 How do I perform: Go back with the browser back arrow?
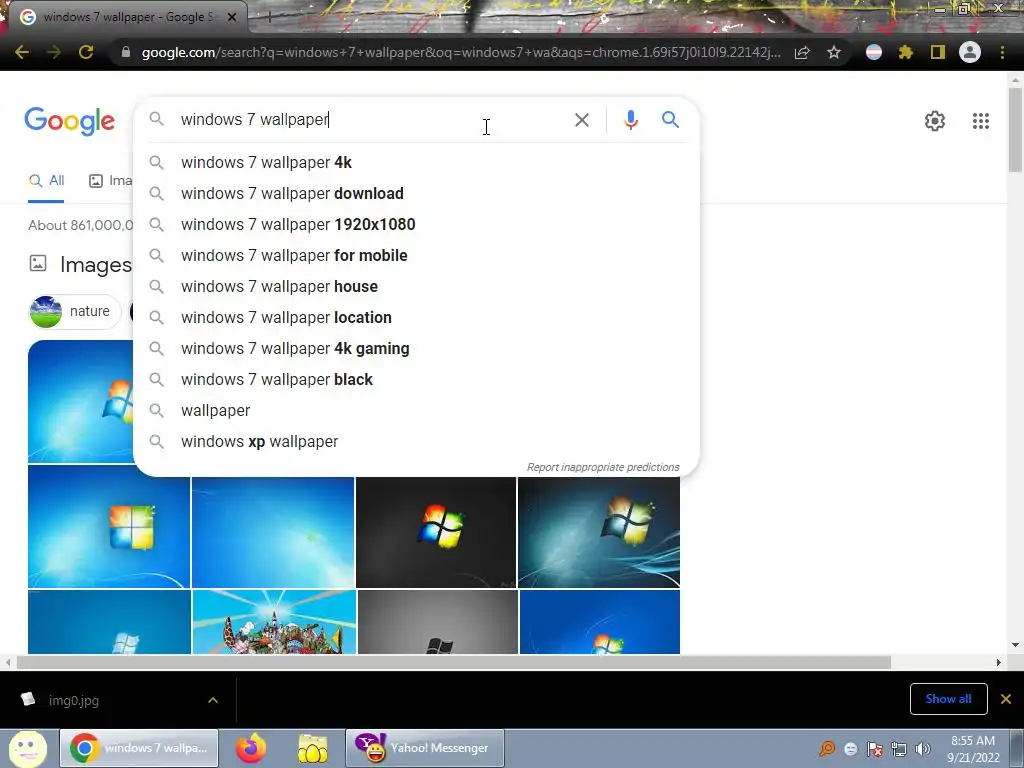(x=22, y=52)
